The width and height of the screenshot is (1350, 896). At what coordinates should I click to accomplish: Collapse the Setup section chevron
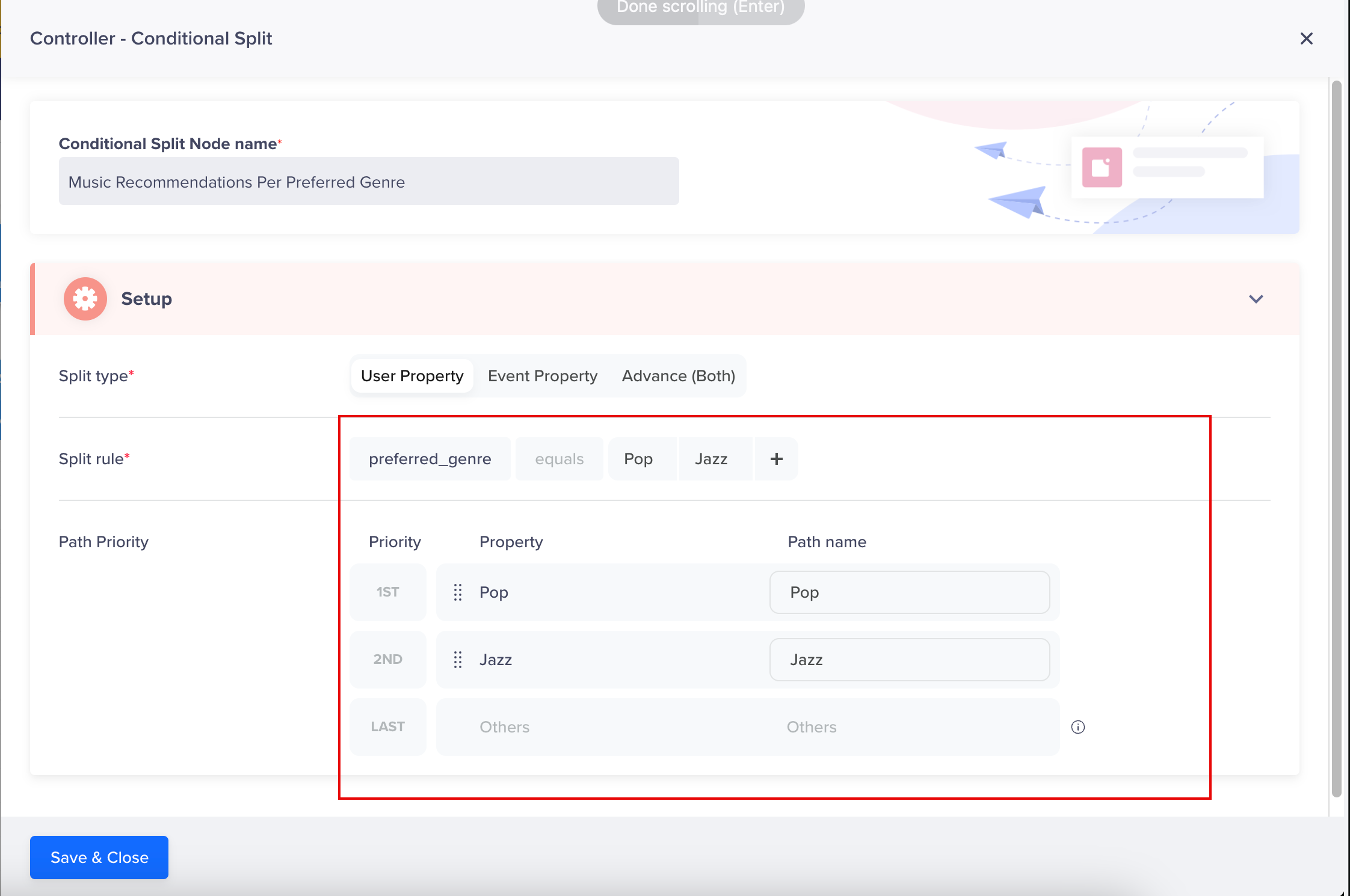click(1256, 299)
